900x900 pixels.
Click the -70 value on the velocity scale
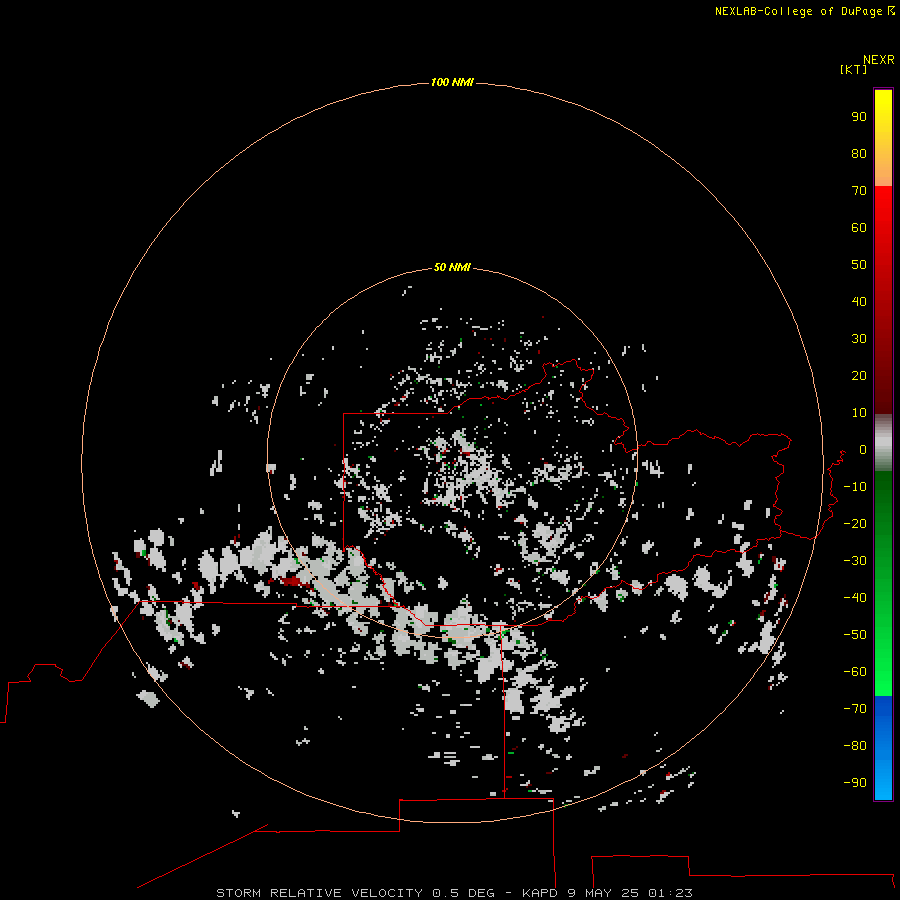855,709
